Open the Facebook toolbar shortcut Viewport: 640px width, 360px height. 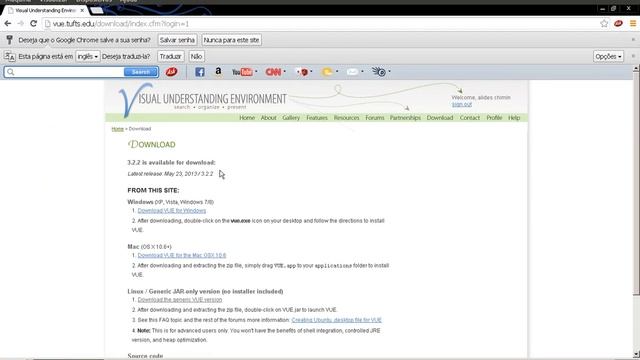tap(199, 72)
